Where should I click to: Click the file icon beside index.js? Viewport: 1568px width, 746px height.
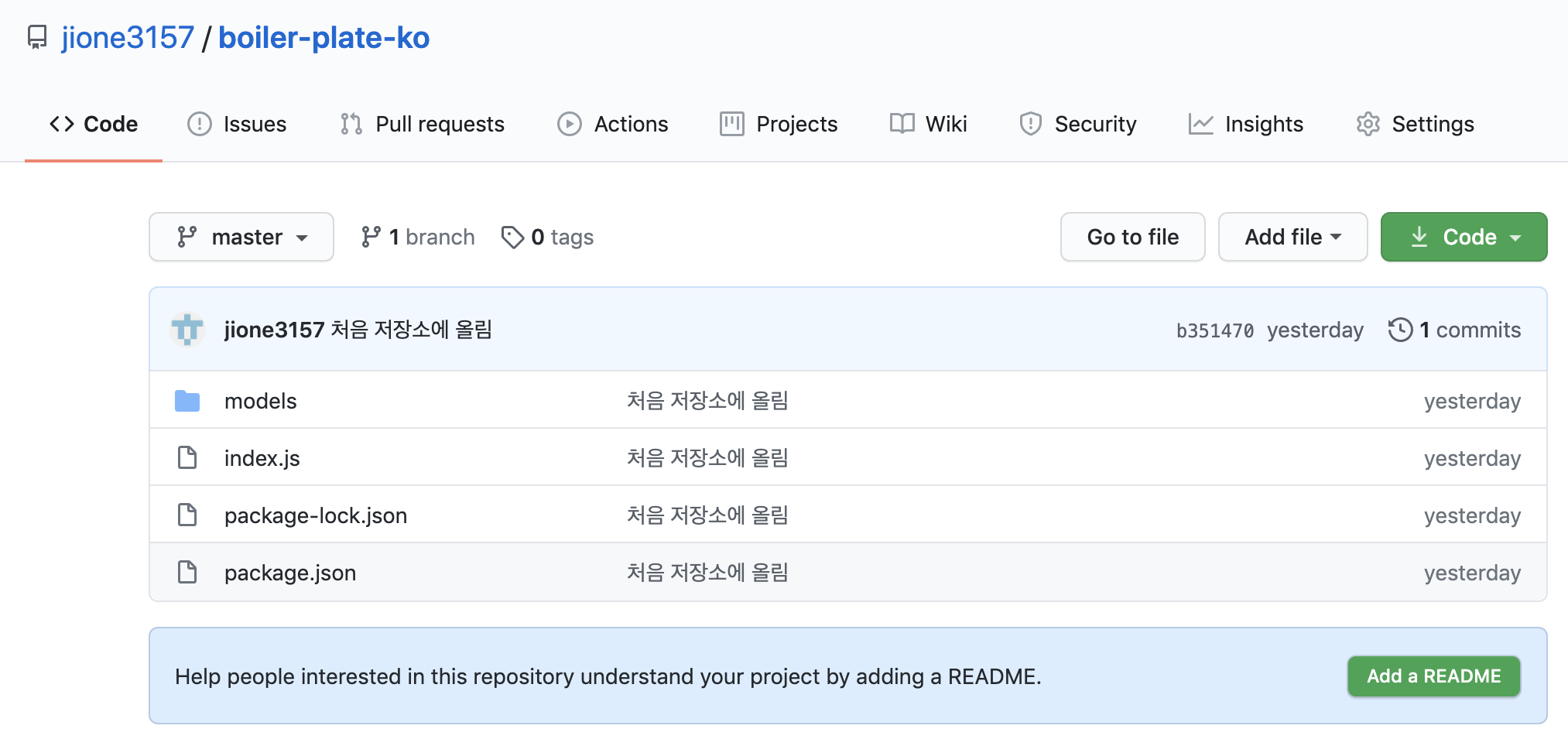pyautogui.click(x=187, y=457)
